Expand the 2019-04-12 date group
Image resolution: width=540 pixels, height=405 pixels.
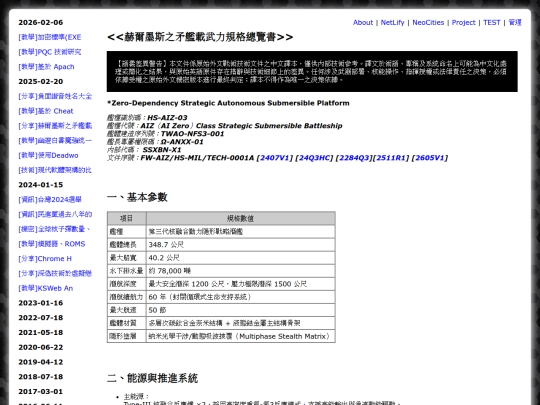click(41, 362)
